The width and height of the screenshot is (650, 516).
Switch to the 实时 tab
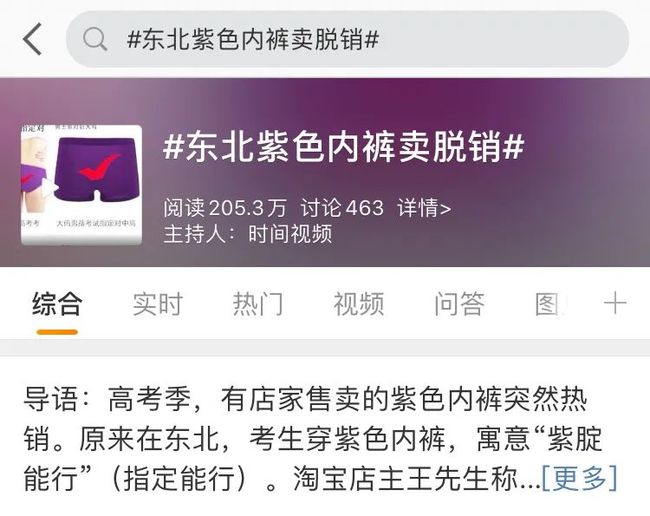158,304
